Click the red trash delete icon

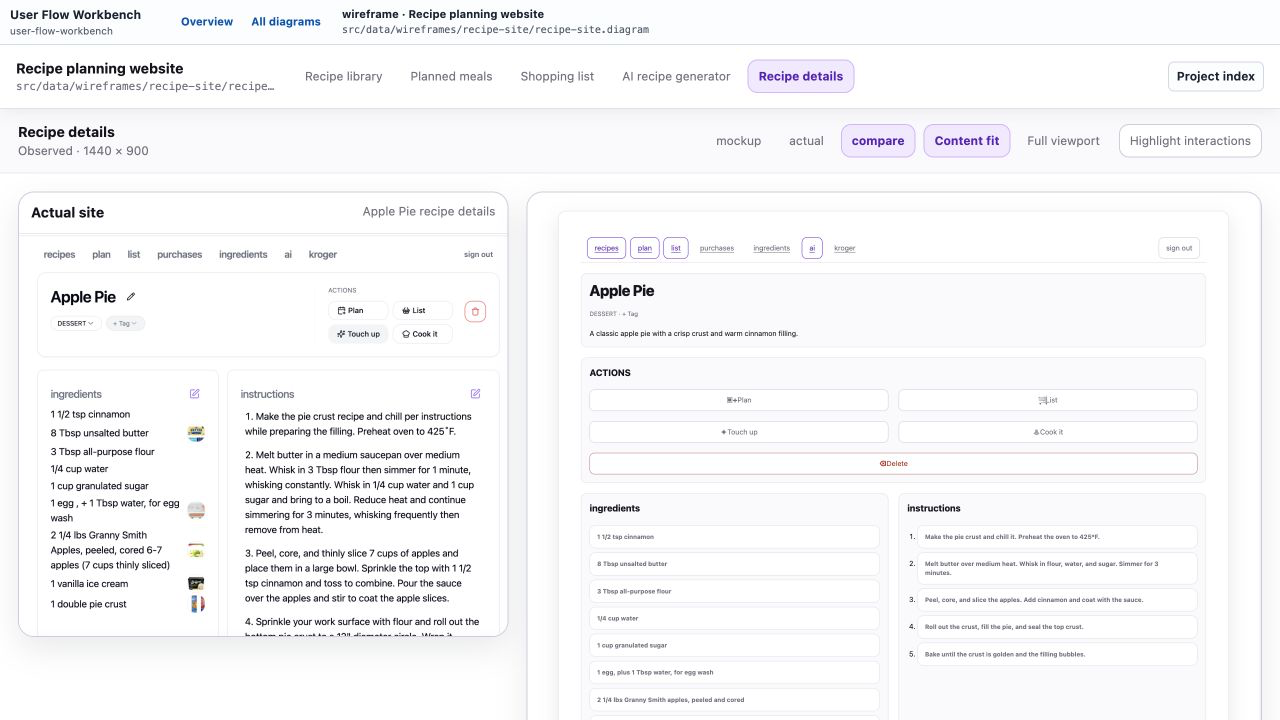[475, 311]
